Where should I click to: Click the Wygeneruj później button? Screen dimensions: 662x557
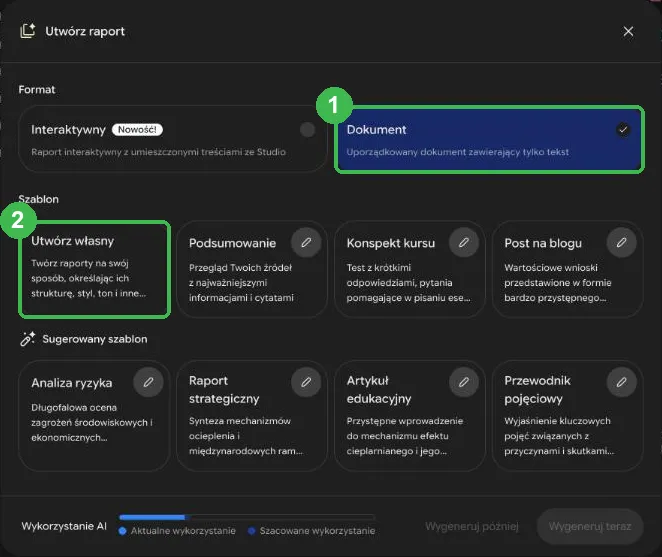(472, 526)
